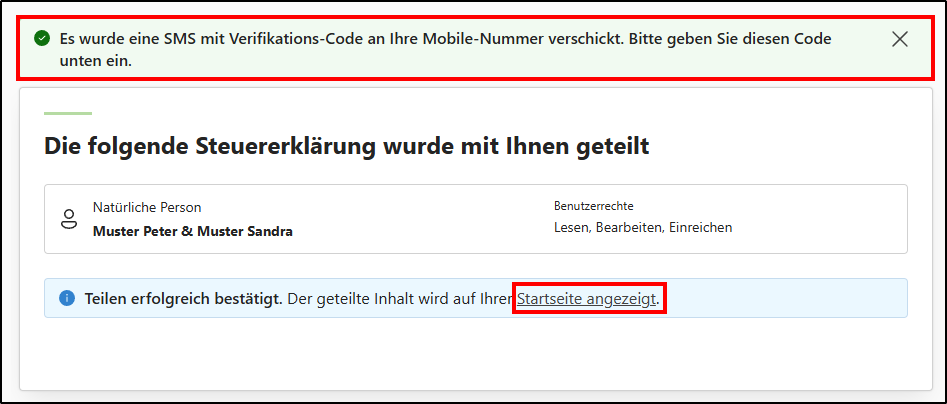Click the person icon beside Natürliche Person
This screenshot has width=947, height=404.
pos(69,219)
